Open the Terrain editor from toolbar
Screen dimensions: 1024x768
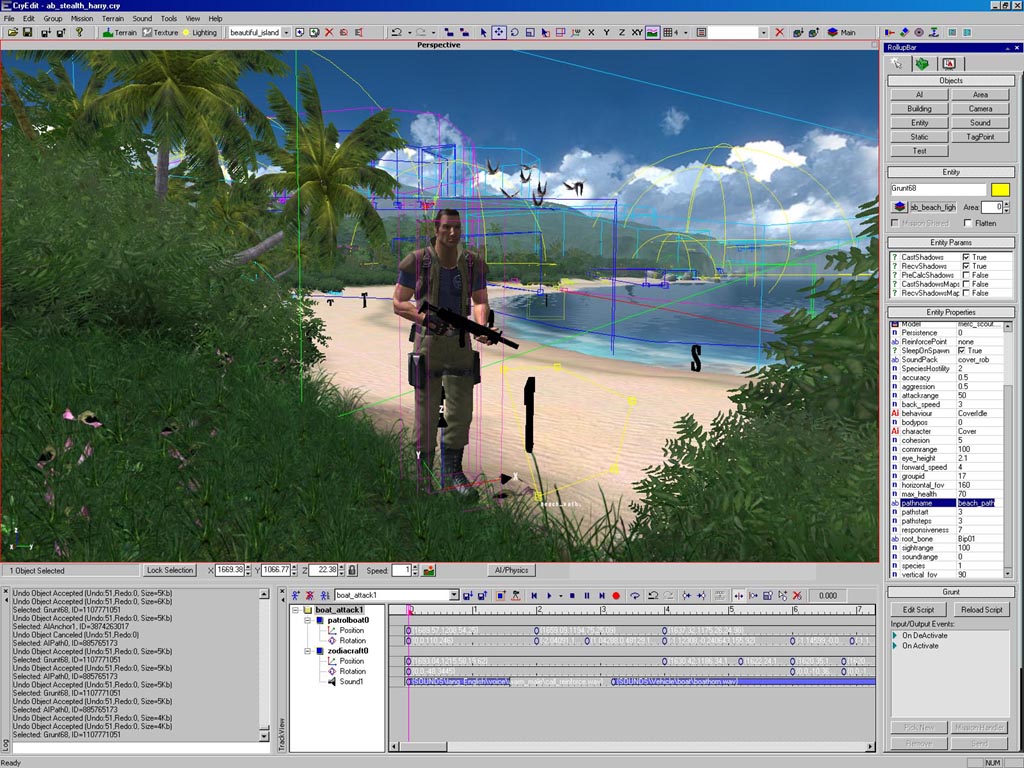(120, 32)
